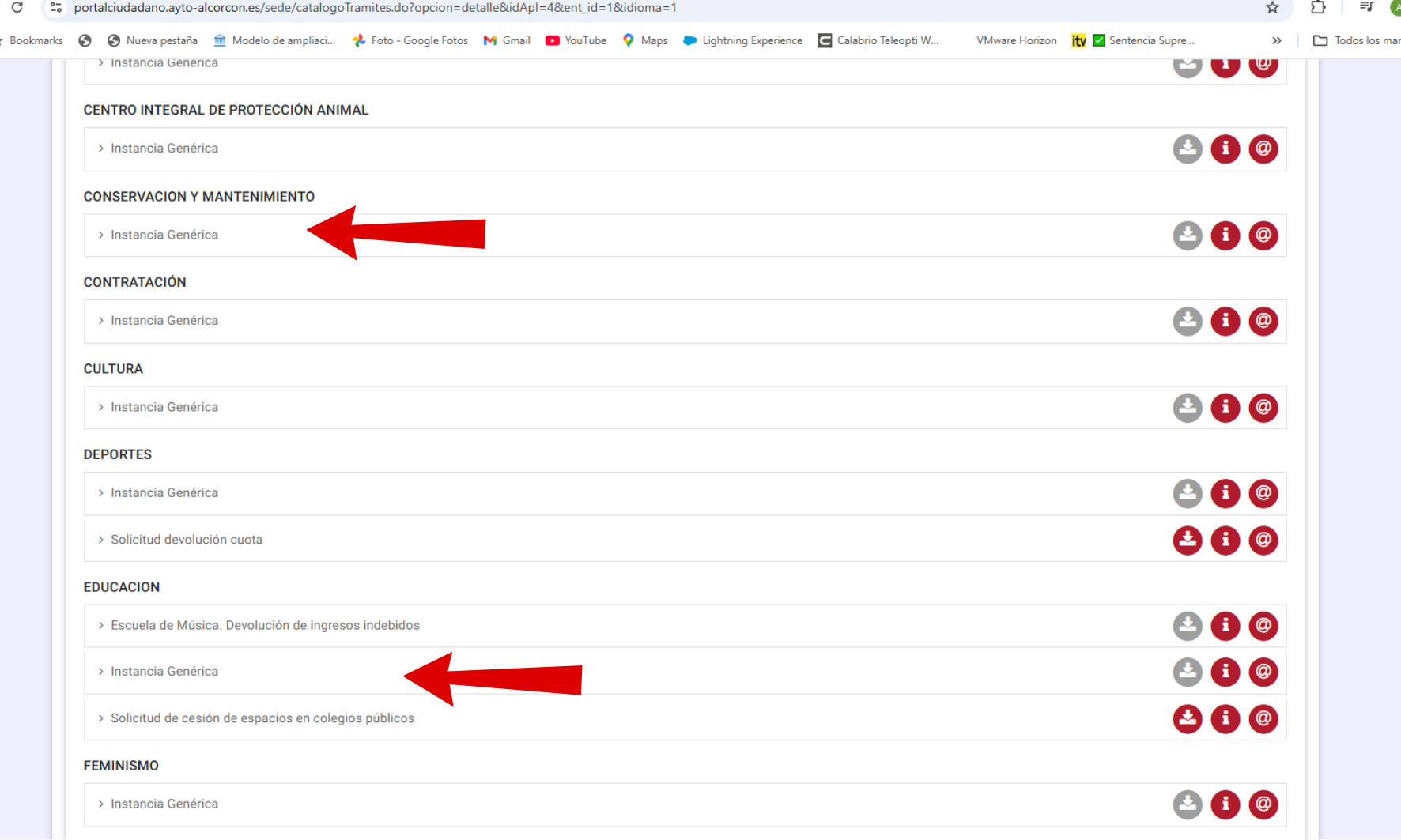Screen dimensions: 1401x840
Task: Open Escuela de Música devolución de ingresos link
Action: 265,626
